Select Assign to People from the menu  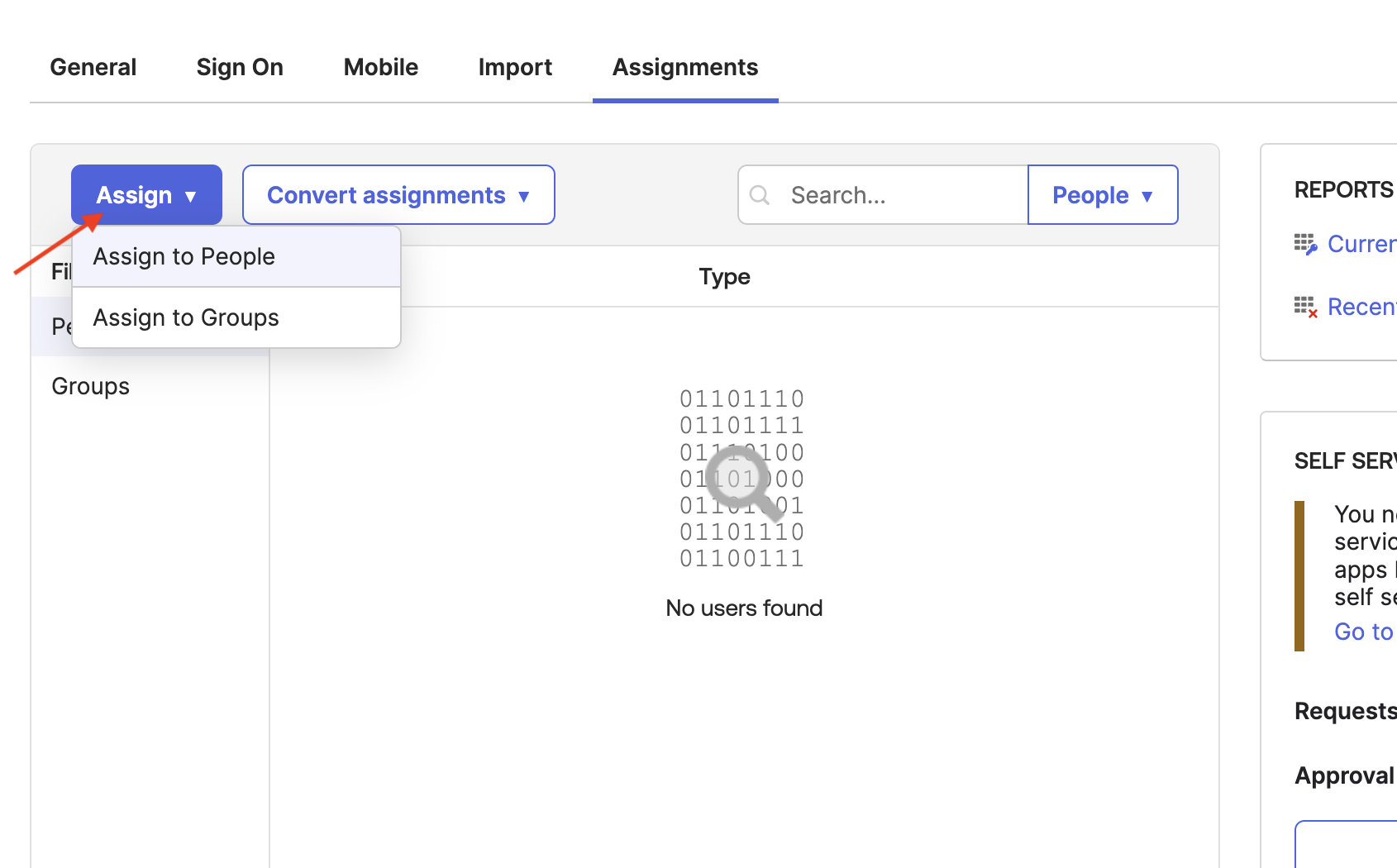[x=184, y=256]
